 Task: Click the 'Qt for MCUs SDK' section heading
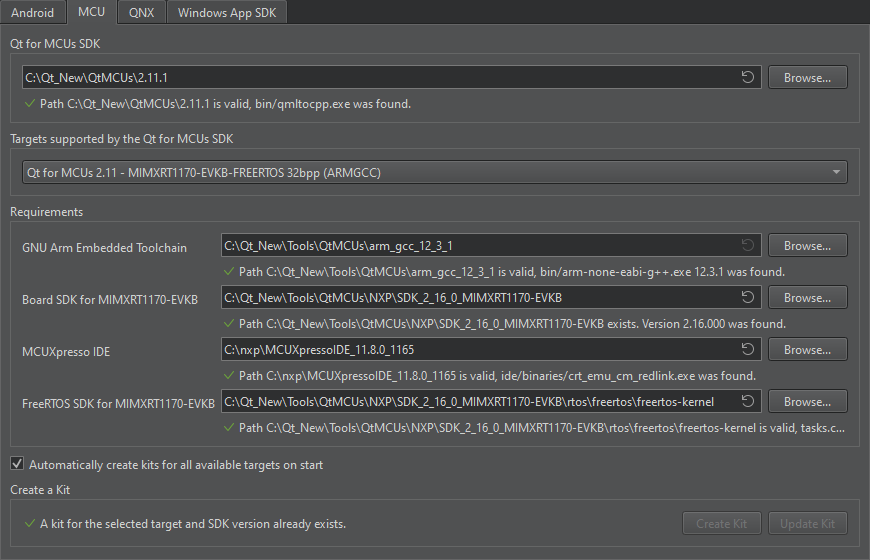pyautogui.click(x=55, y=43)
